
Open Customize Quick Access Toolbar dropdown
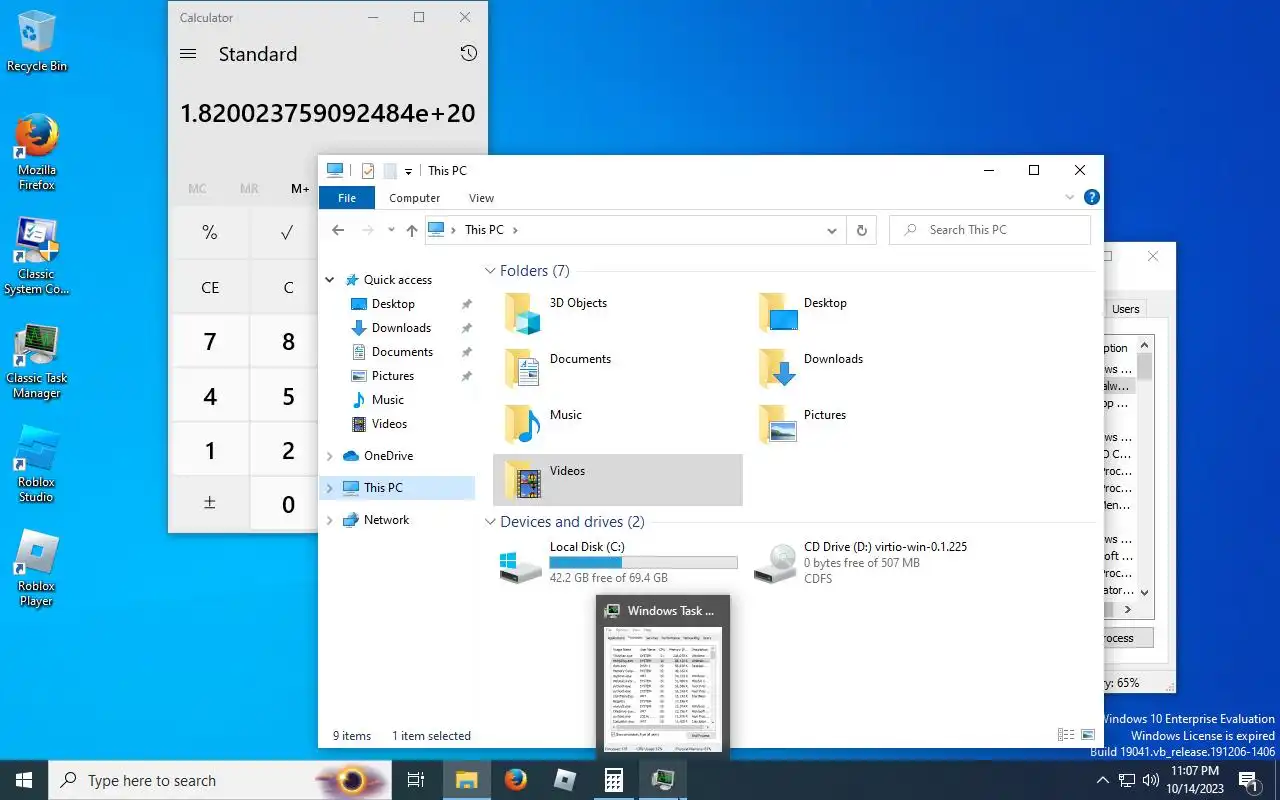(x=408, y=172)
